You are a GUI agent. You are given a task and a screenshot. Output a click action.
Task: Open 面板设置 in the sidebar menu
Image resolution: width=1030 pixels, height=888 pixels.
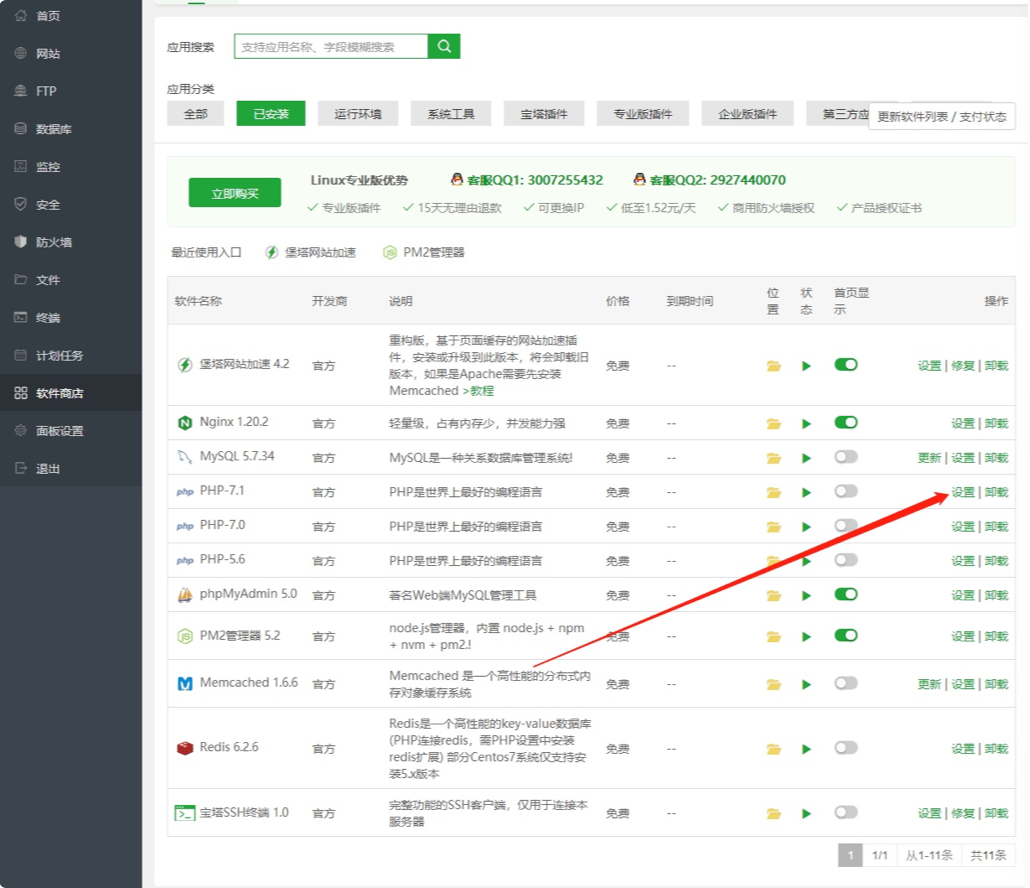pos(71,431)
